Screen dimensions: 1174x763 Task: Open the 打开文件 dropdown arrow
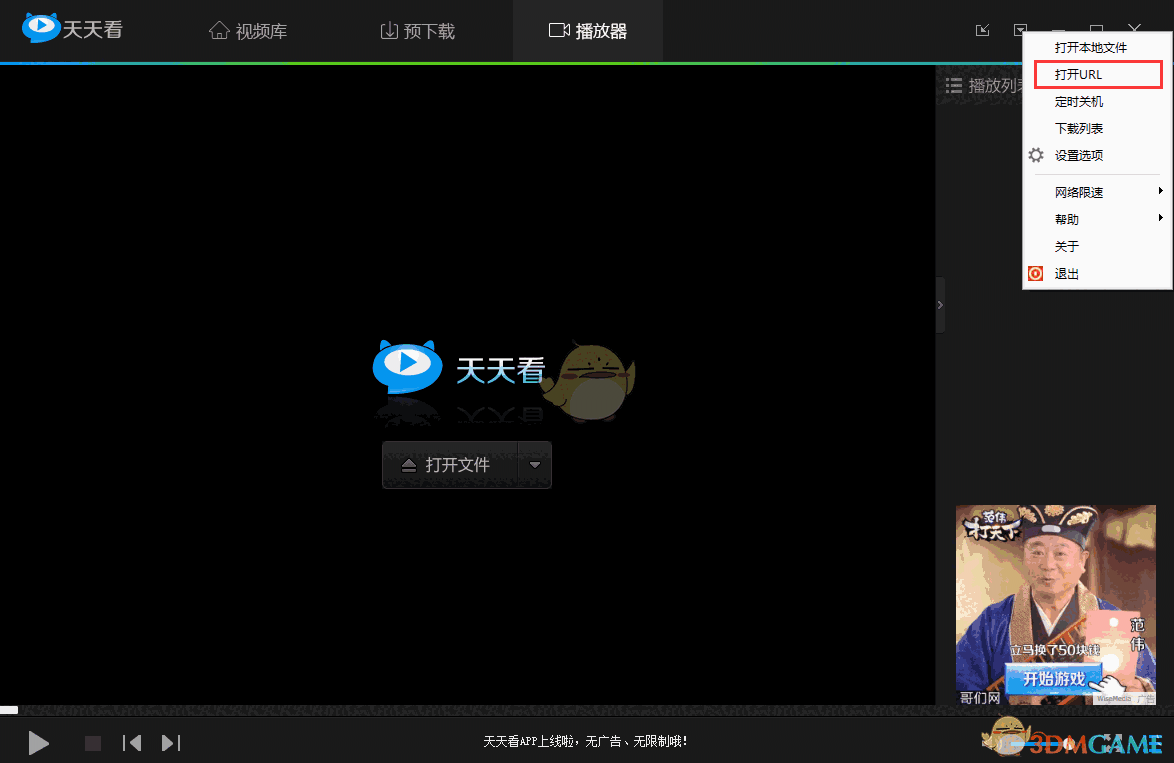pyautogui.click(x=535, y=464)
